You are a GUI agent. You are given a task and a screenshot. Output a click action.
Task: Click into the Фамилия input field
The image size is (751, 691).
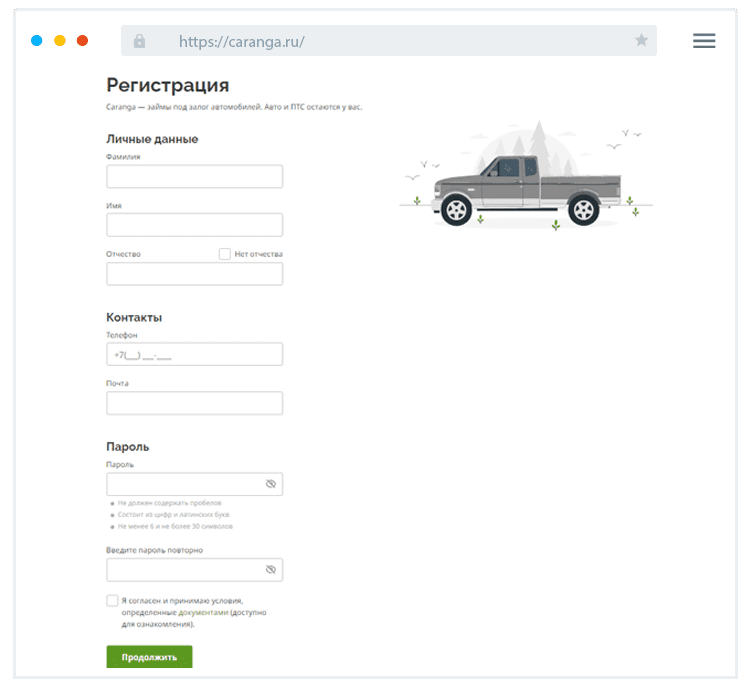pos(194,177)
